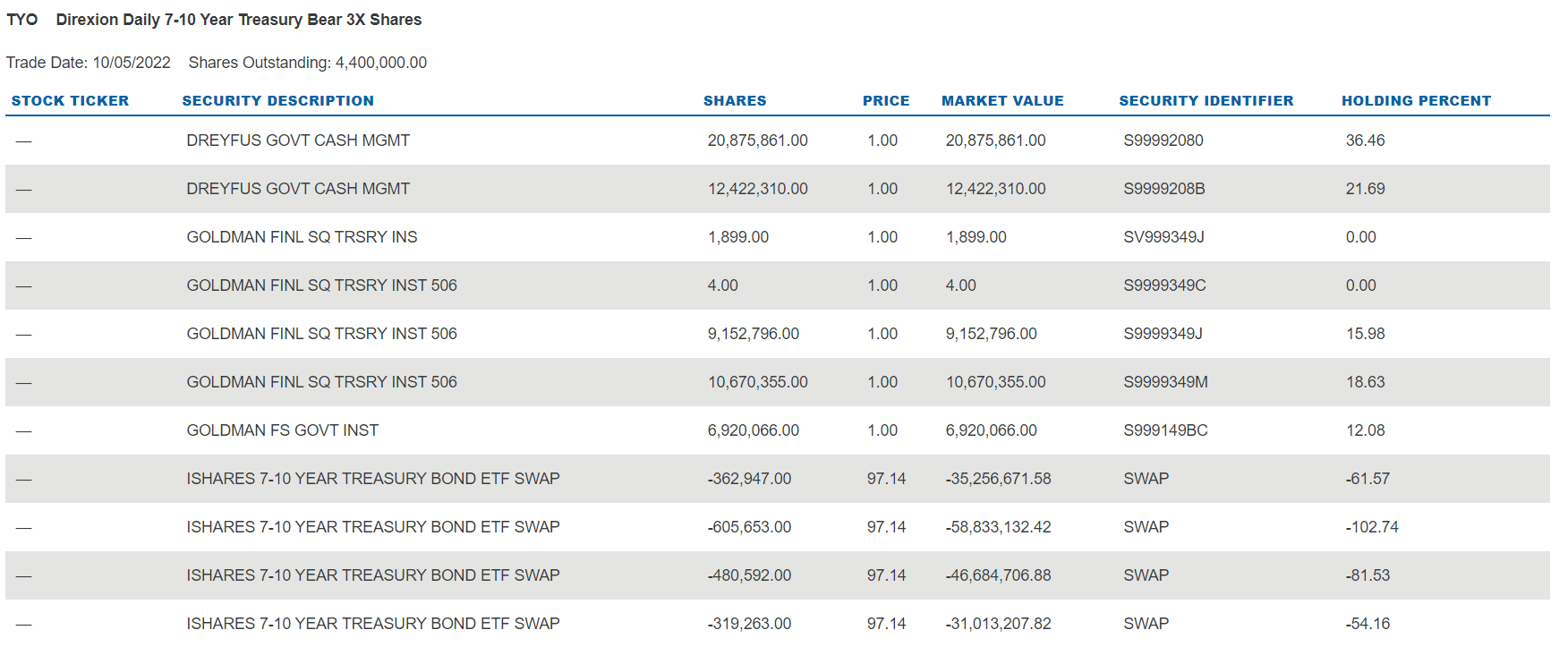Click holding percent 15.98
This screenshot has height=664, width=1568.
click(1365, 334)
